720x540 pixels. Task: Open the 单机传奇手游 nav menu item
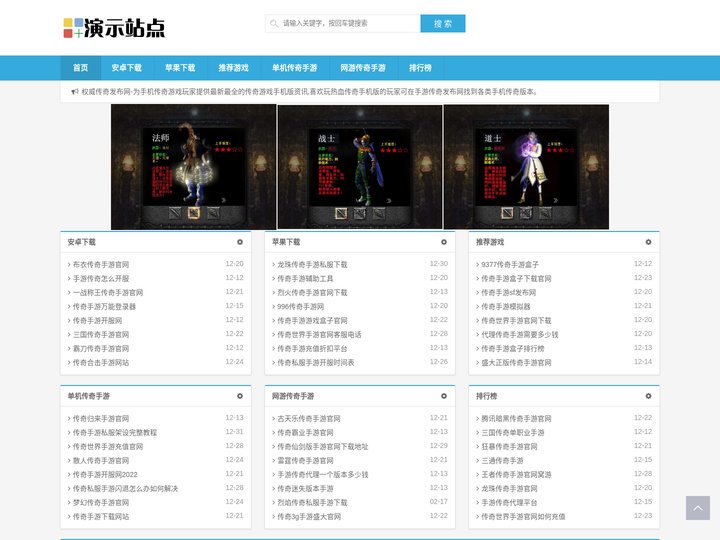click(294, 68)
